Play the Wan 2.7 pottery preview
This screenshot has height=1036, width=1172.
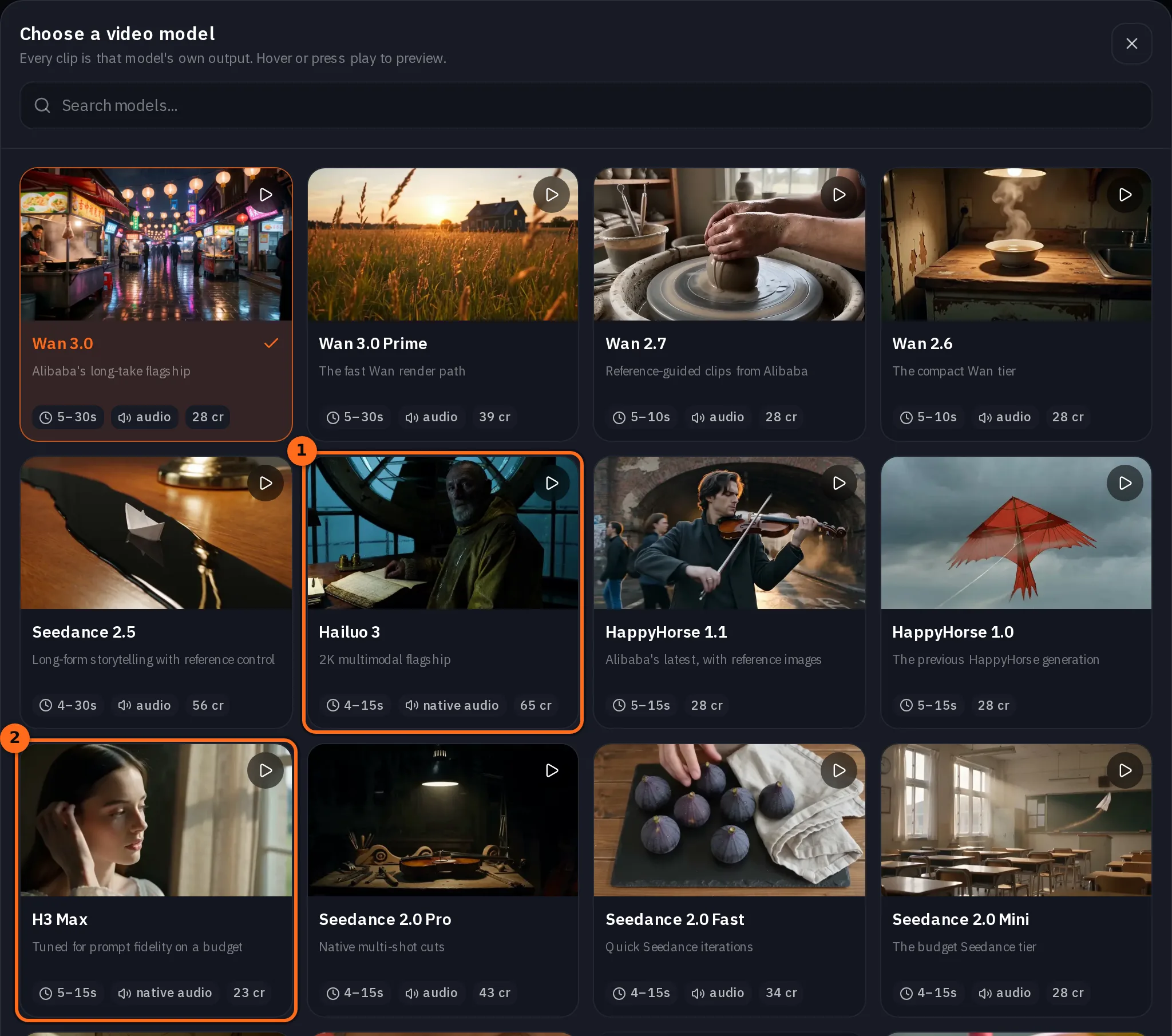(x=839, y=195)
